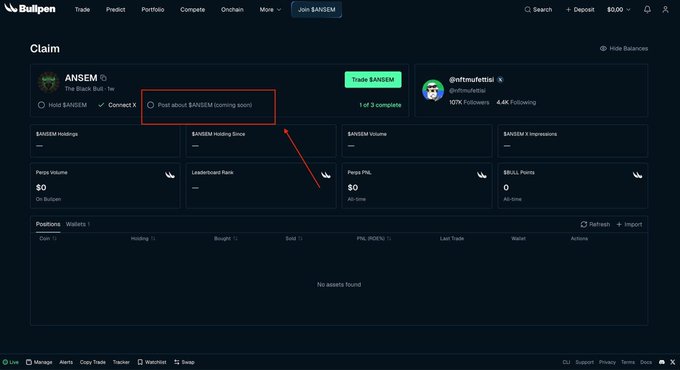The image size is (680, 370).
Task: Switch to the Positions tab
Action: pyautogui.click(x=48, y=224)
